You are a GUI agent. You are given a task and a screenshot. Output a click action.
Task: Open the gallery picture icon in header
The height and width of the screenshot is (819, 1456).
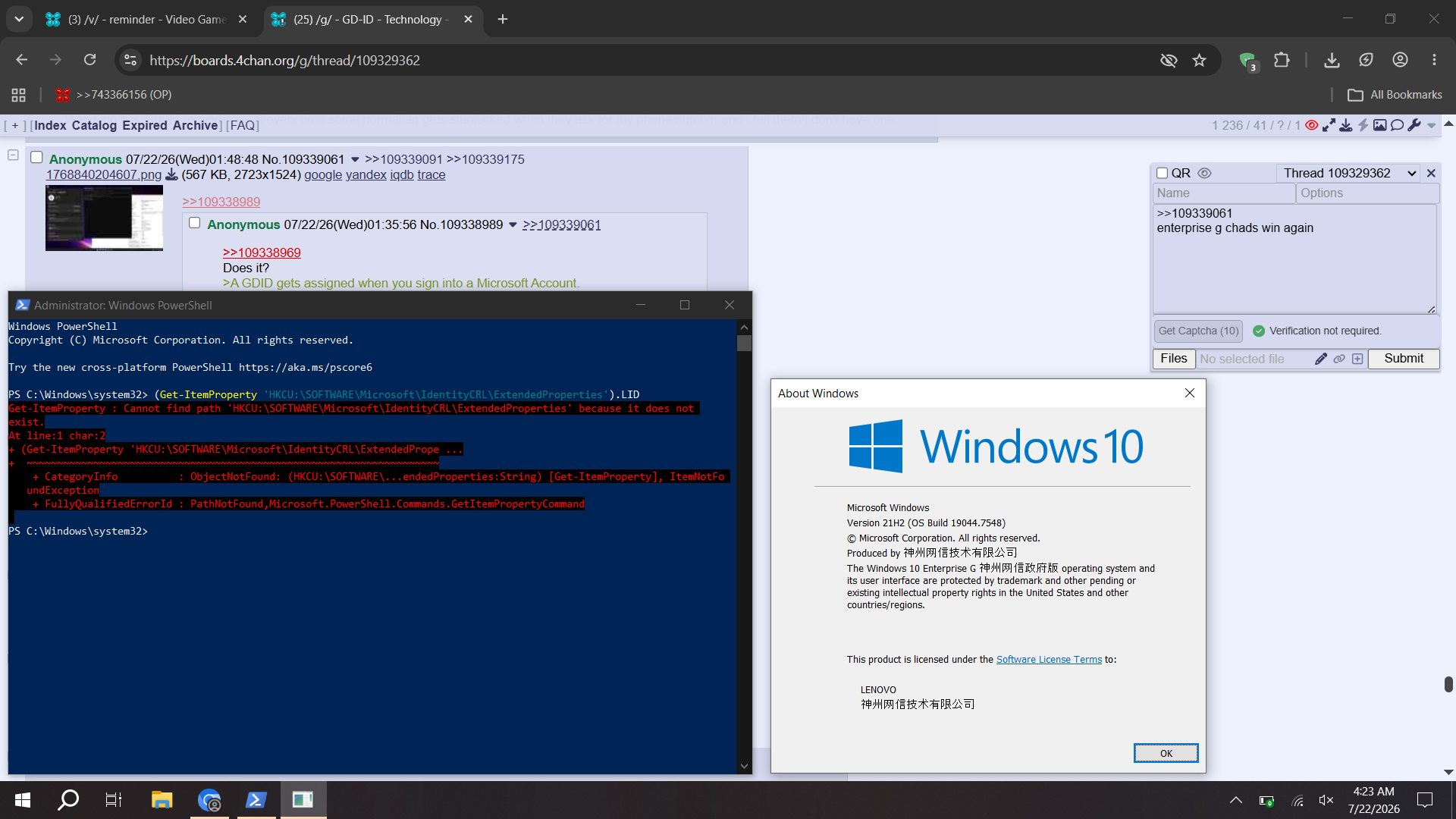click(1379, 125)
